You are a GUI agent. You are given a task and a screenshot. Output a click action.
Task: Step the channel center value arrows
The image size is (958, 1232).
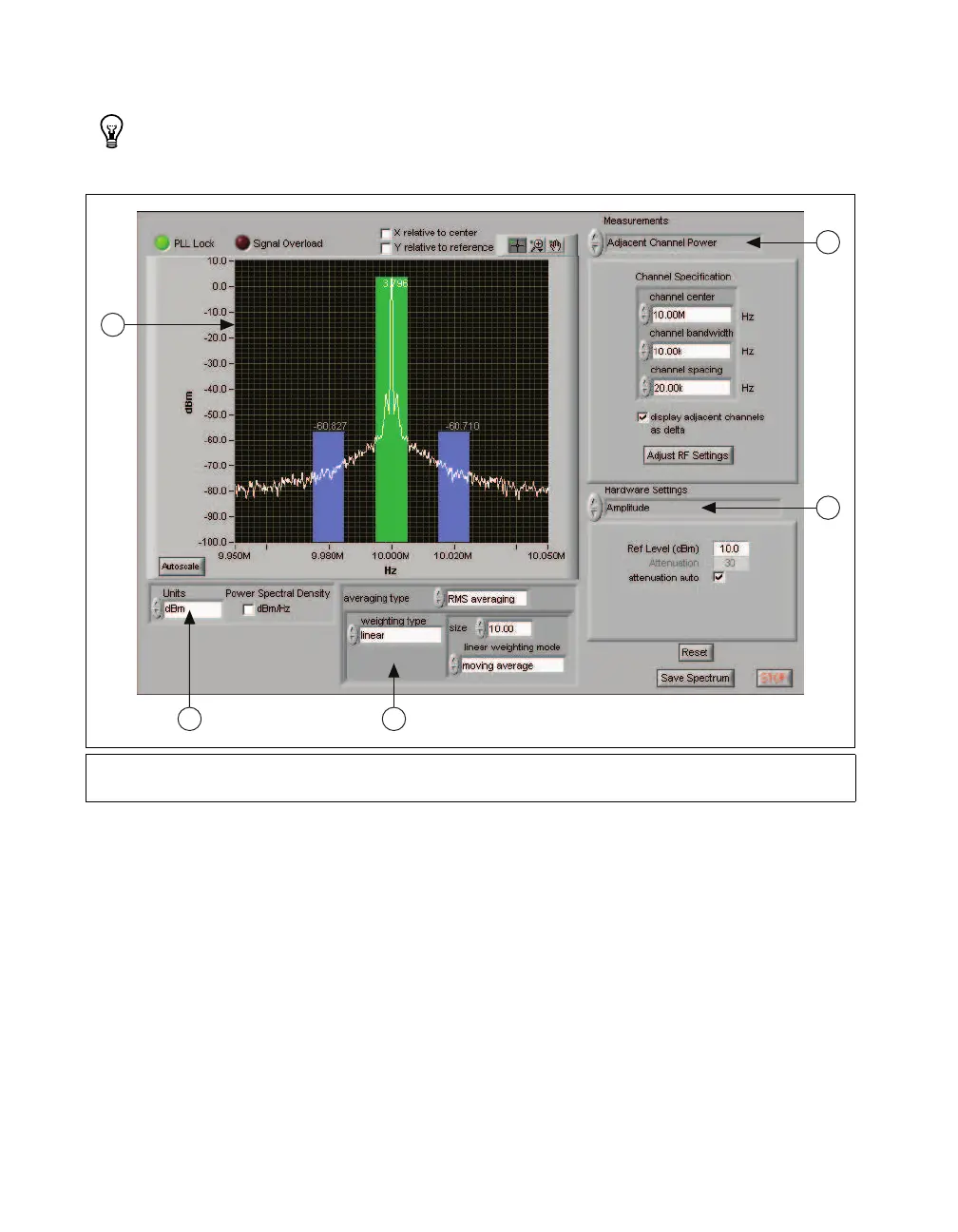645,315
